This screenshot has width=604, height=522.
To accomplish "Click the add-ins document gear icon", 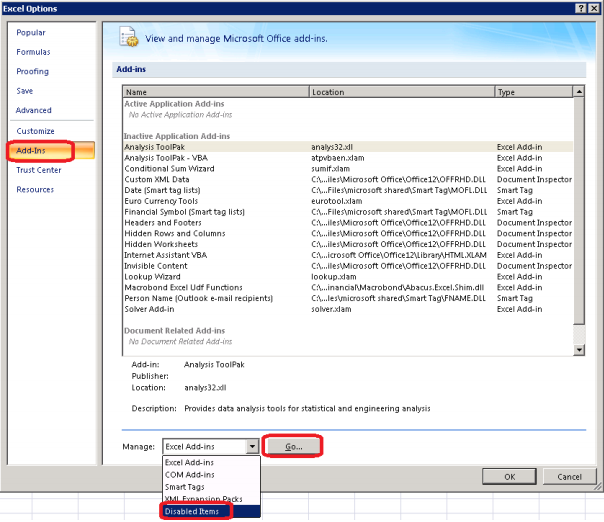I will pyautogui.click(x=129, y=37).
